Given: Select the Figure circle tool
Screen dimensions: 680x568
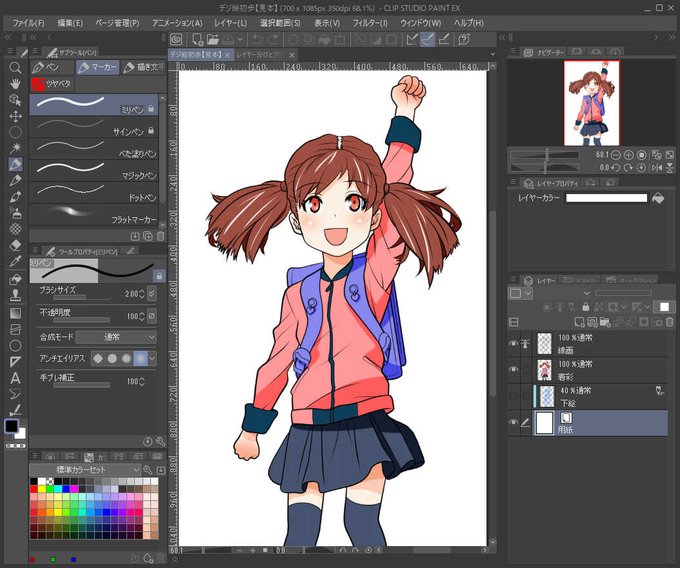Looking at the screenshot, I should click(15, 346).
